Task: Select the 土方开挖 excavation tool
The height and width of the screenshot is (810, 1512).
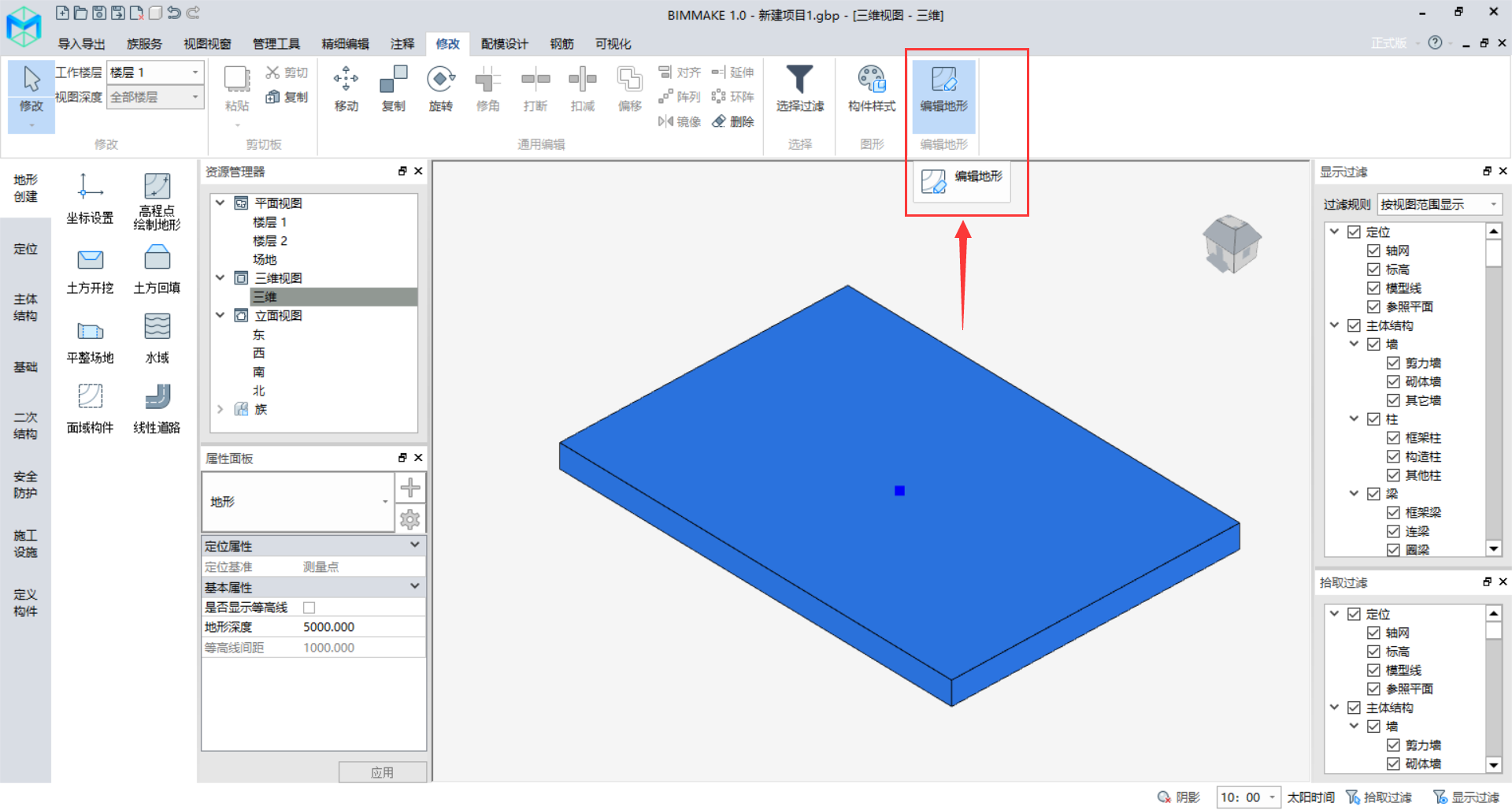Action: (90, 270)
